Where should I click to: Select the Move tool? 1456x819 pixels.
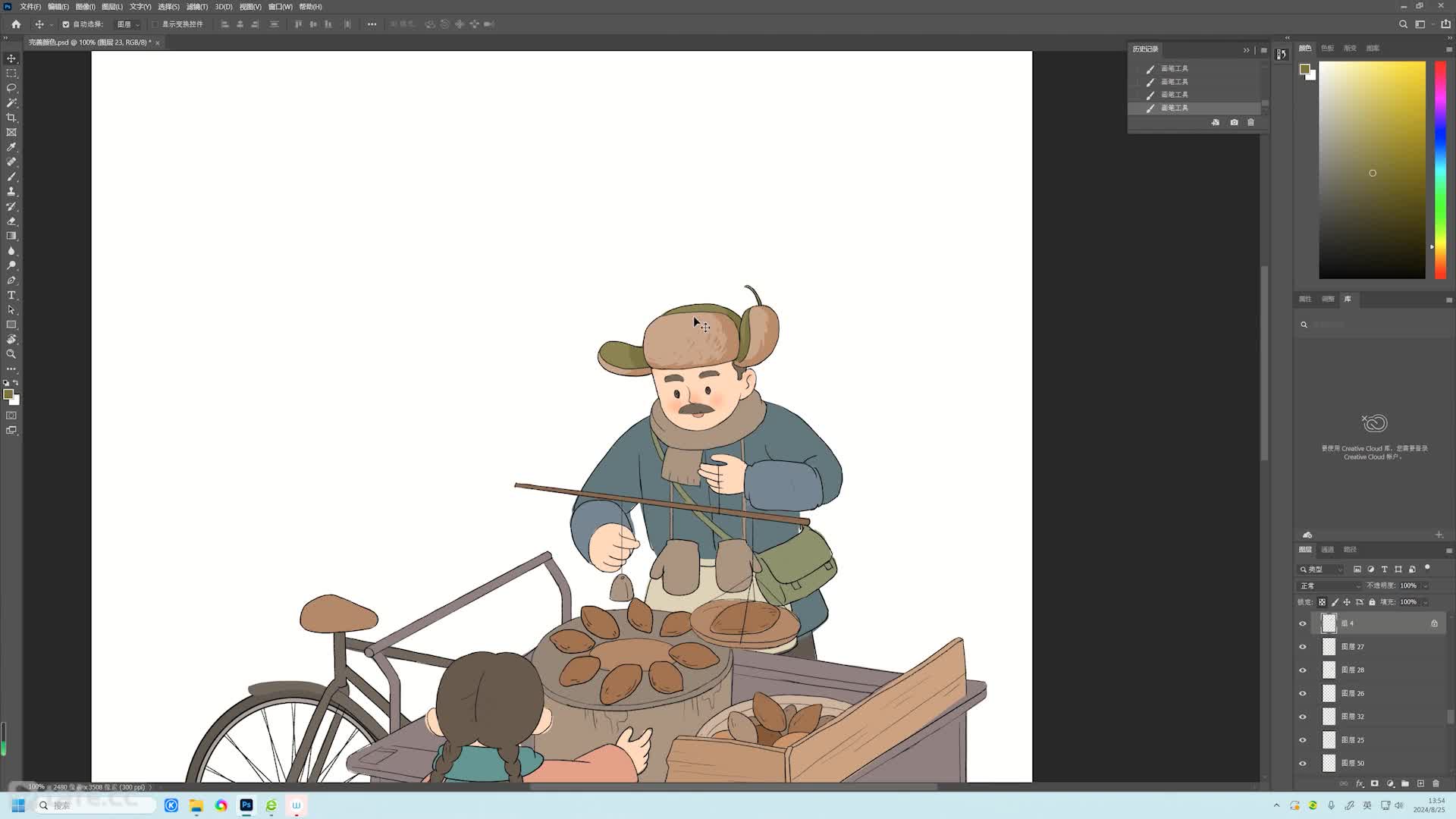tap(11, 58)
